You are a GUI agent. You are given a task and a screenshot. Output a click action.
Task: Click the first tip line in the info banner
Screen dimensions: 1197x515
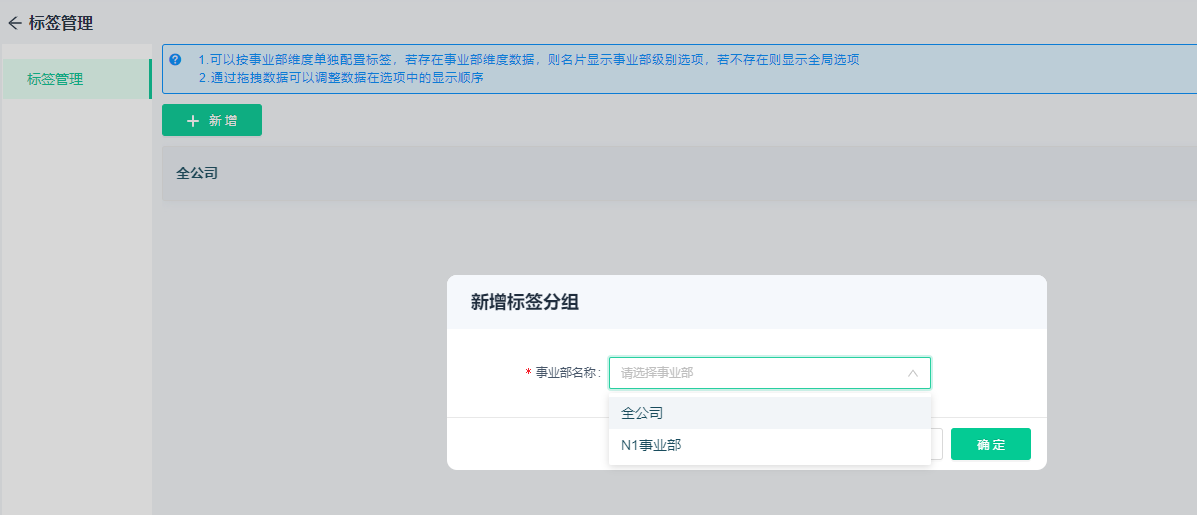click(528, 60)
